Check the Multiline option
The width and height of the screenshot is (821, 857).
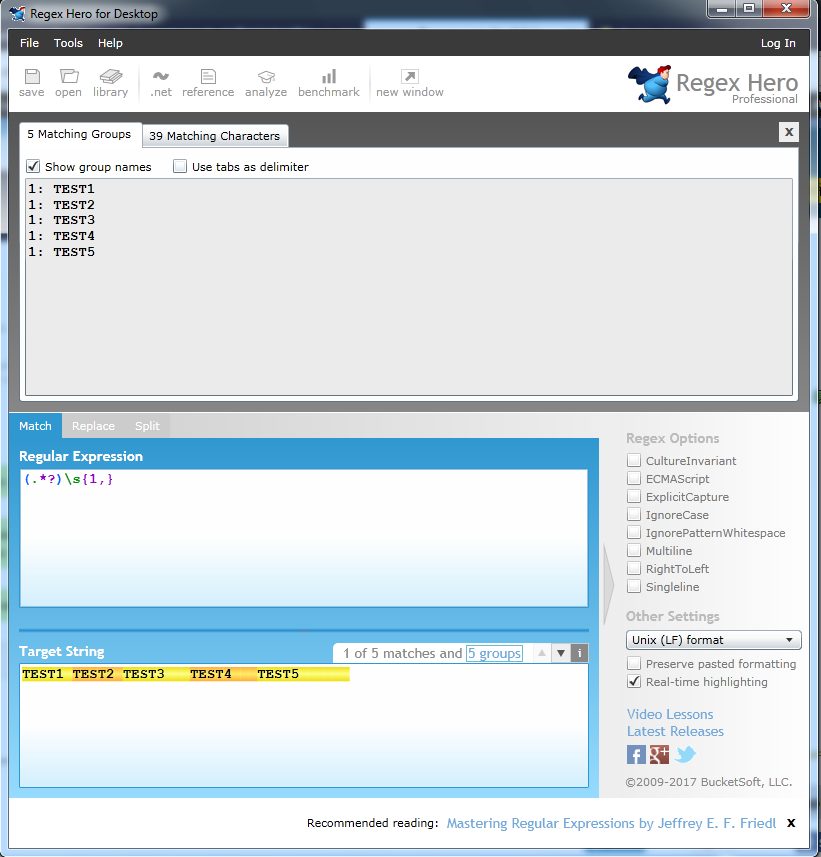(634, 550)
